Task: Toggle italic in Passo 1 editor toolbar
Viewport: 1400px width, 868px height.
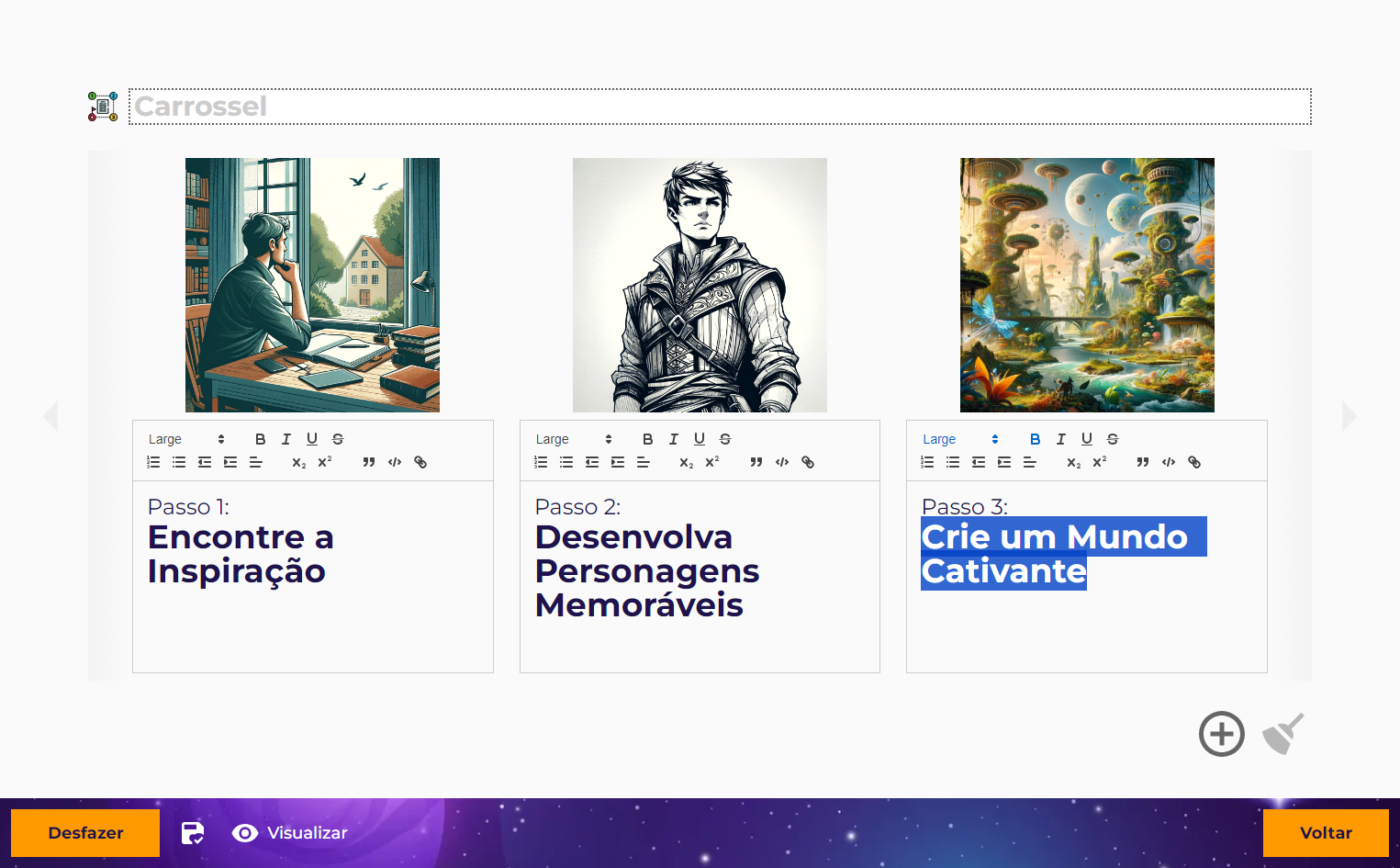Action: tap(286, 439)
